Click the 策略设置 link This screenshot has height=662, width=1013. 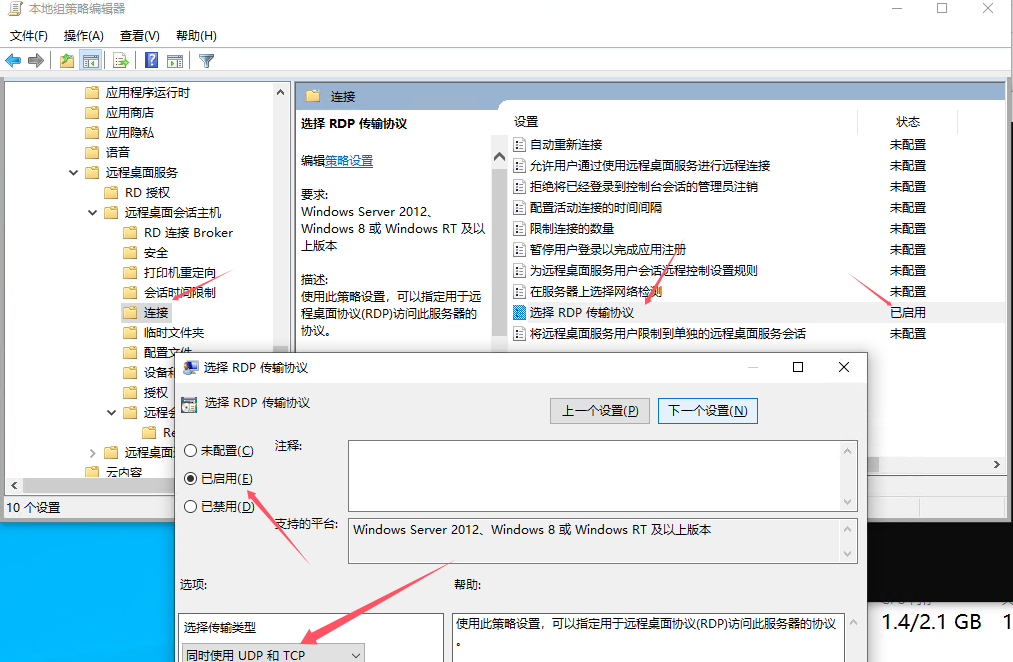pos(349,161)
